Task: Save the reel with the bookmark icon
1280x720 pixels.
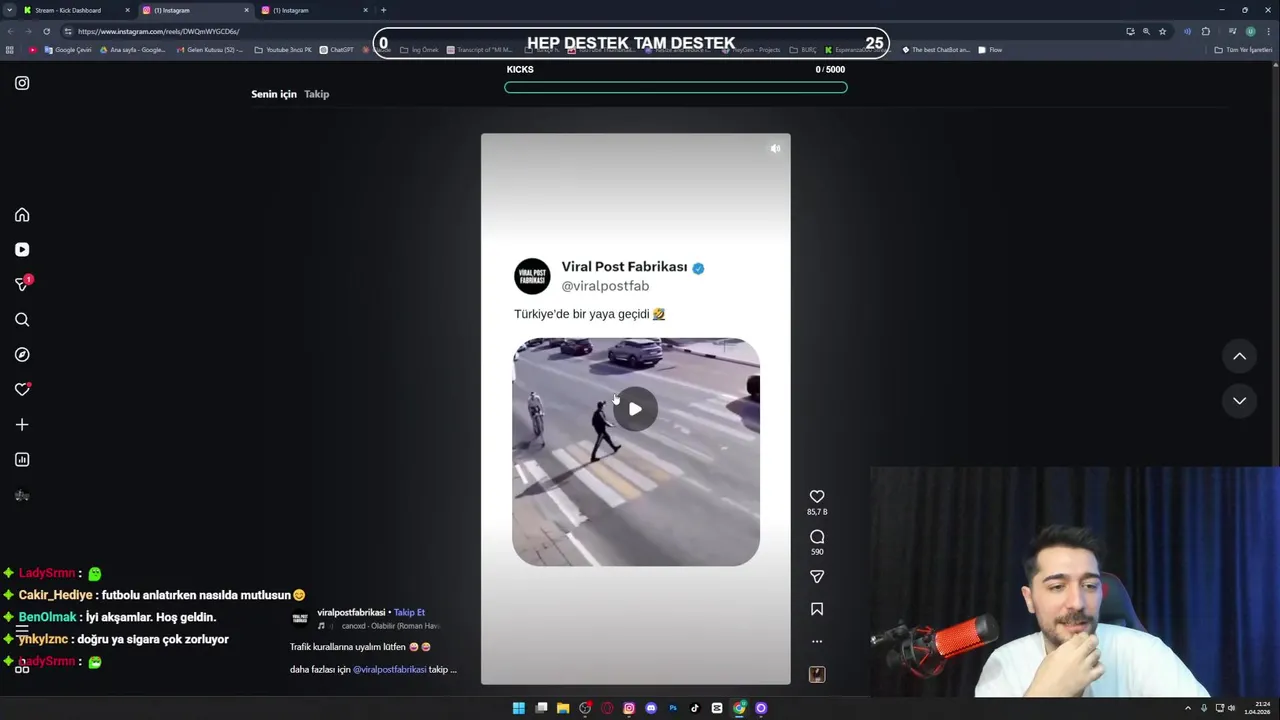Action: coord(817,609)
